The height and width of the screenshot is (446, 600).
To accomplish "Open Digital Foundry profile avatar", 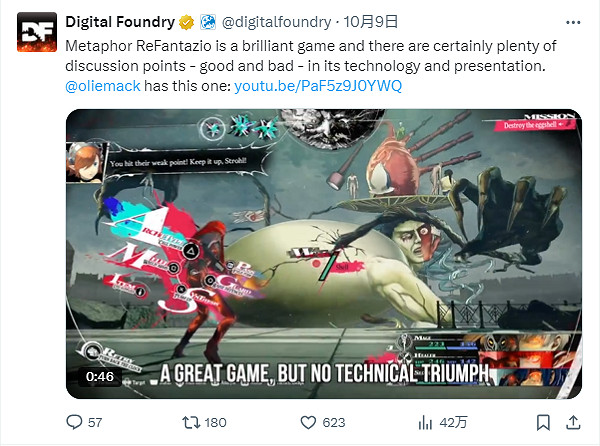I will coord(37,32).
